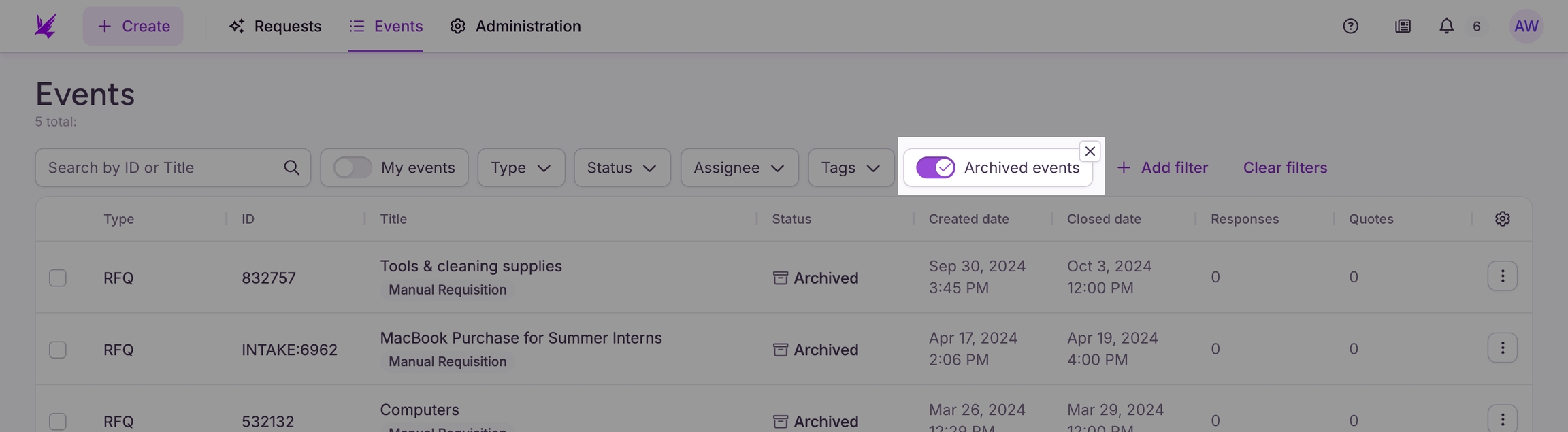The image size is (1568, 432).
Task: Go to the Requests tab
Action: click(x=276, y=26)
